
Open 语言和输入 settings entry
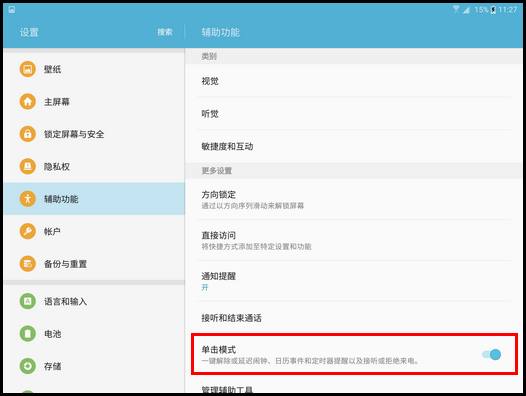point(94,301)
